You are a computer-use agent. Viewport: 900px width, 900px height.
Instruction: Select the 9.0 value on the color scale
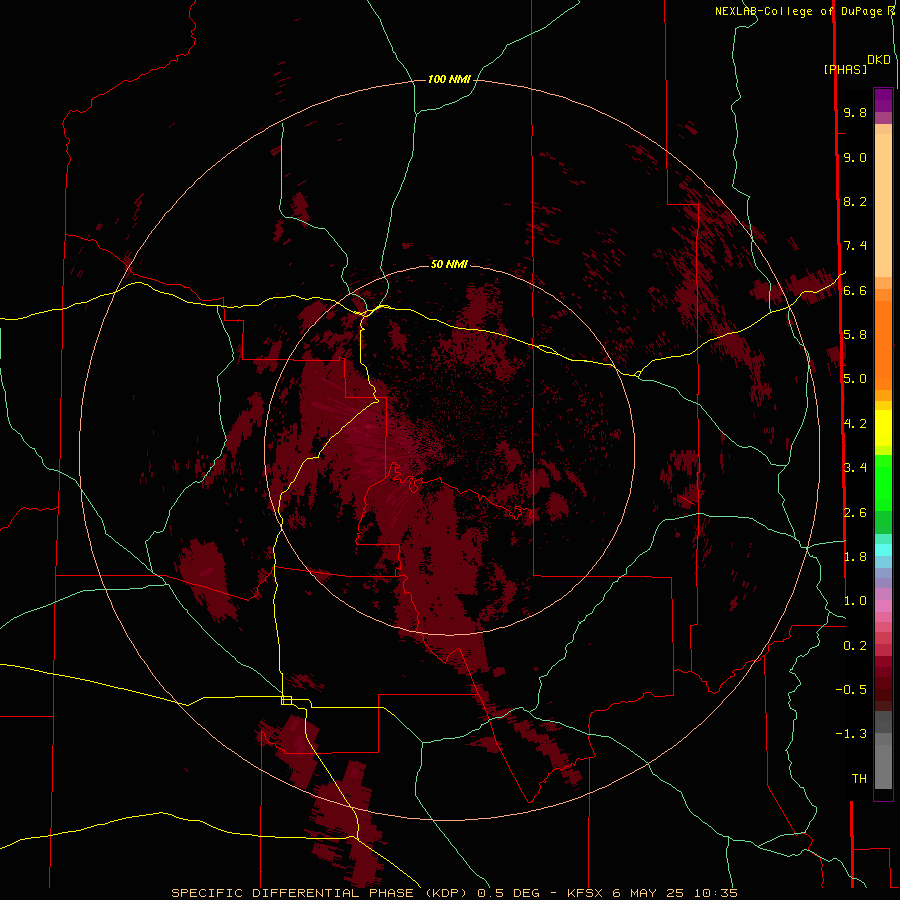(855, 157)
